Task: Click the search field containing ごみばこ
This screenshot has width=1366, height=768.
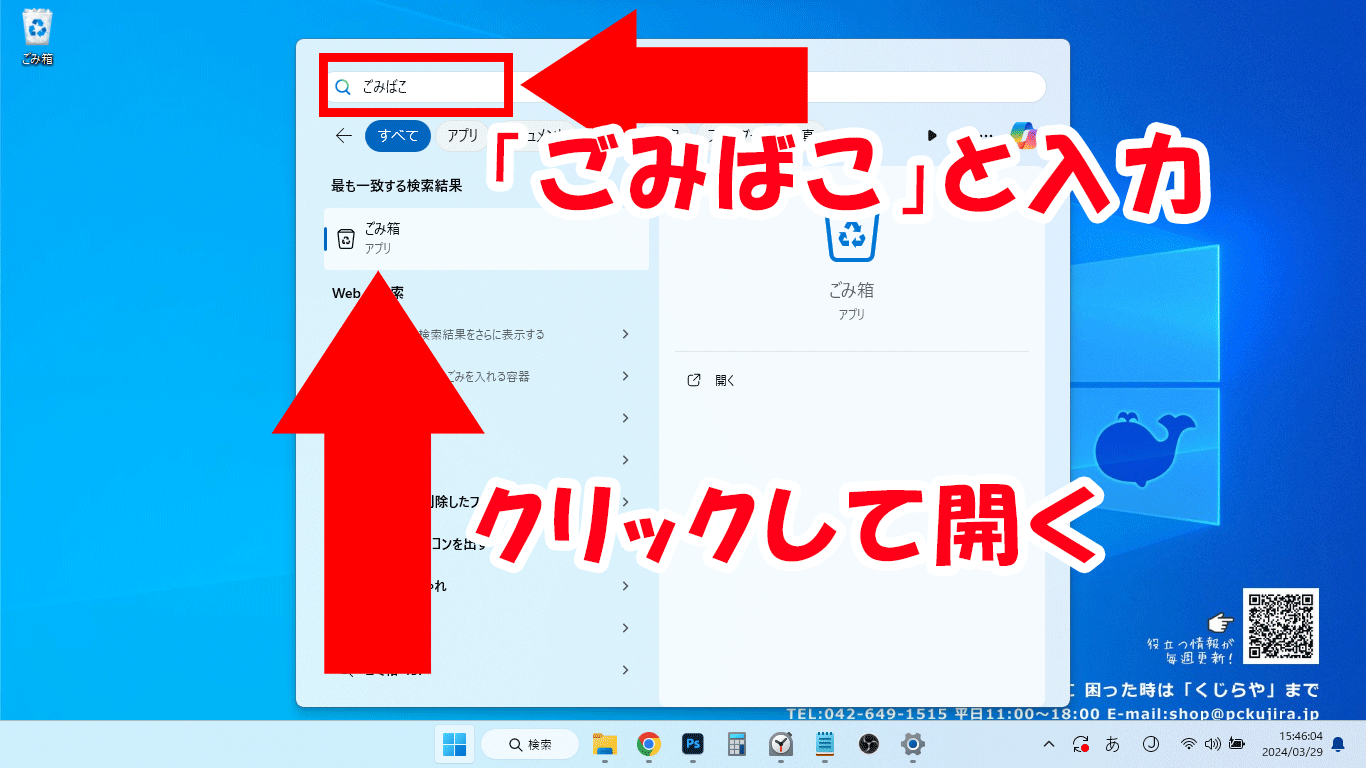Action: 685,87
